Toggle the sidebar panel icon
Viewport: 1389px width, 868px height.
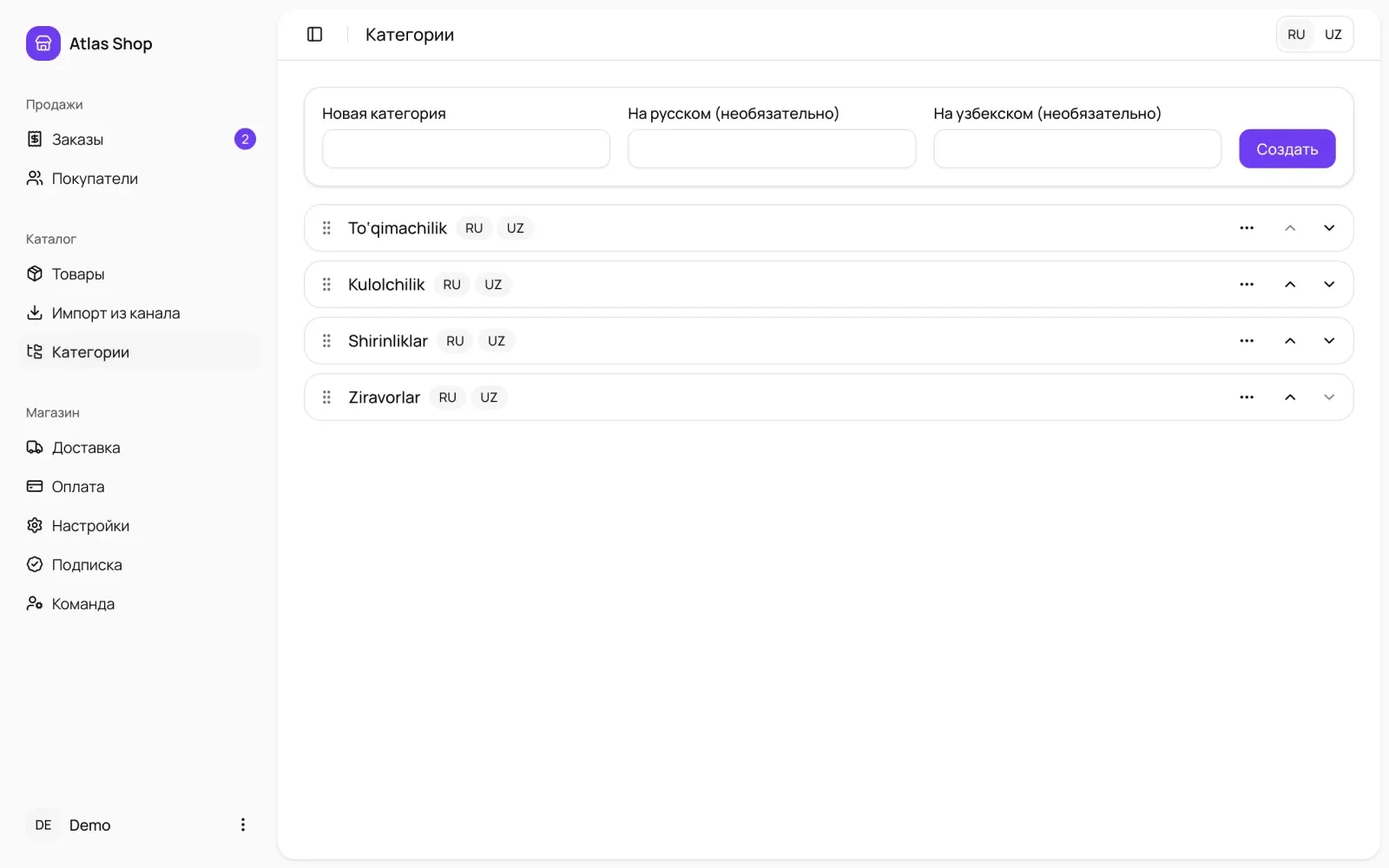point(314,35)
